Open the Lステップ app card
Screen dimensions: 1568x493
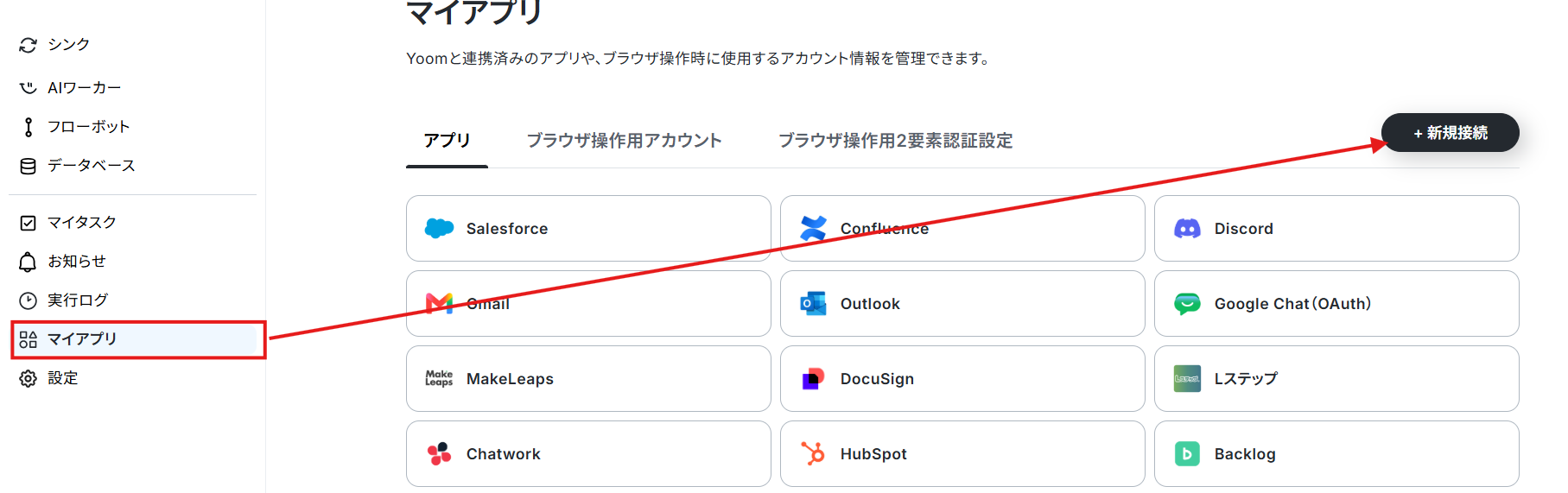pos(1336,378)
